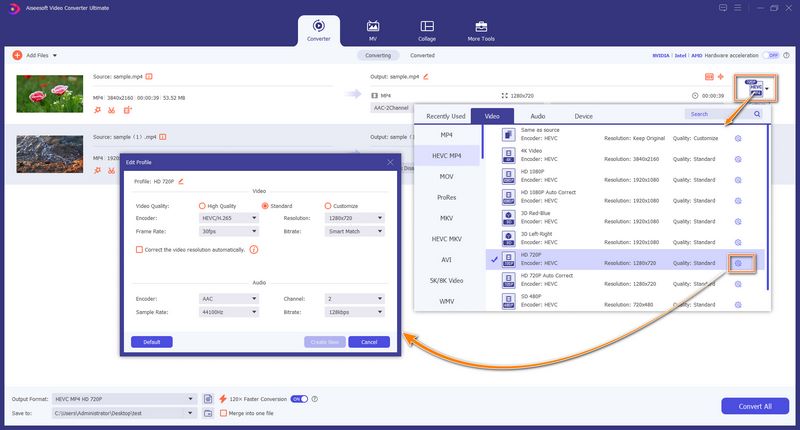
Task: Enable correct the video resolution automatically
Action: coord(139,249)
